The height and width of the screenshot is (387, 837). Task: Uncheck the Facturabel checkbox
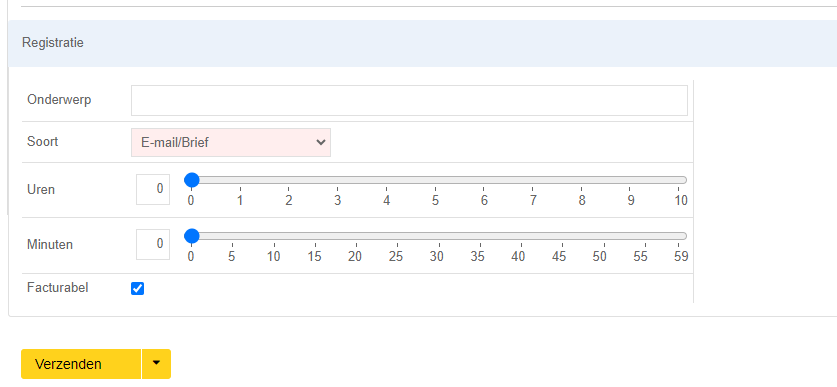pyautogui.click(x=138, y=289)
